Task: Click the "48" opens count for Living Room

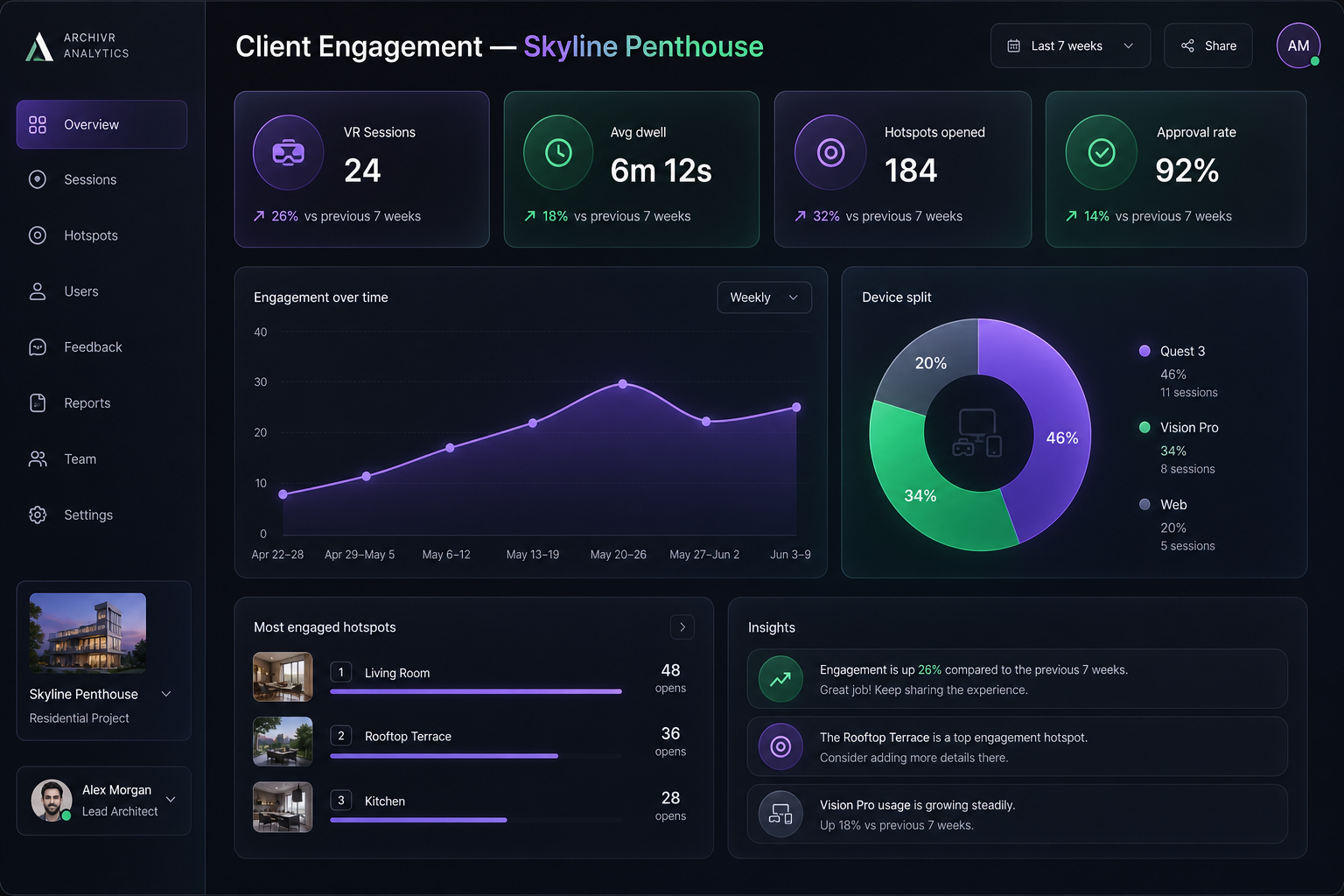Action: (670, 670)
